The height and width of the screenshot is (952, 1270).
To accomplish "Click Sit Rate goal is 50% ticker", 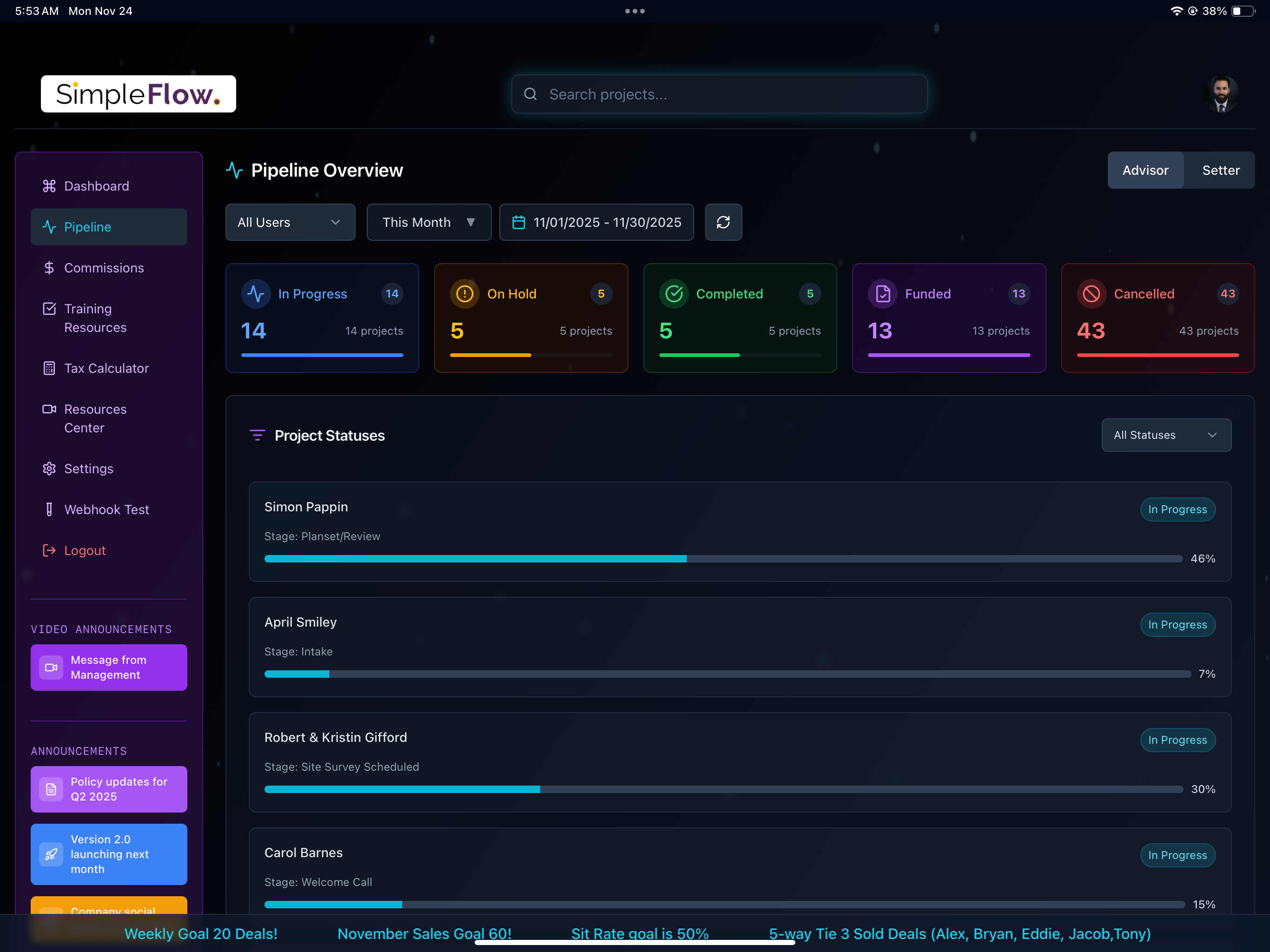I will point(640,933).
